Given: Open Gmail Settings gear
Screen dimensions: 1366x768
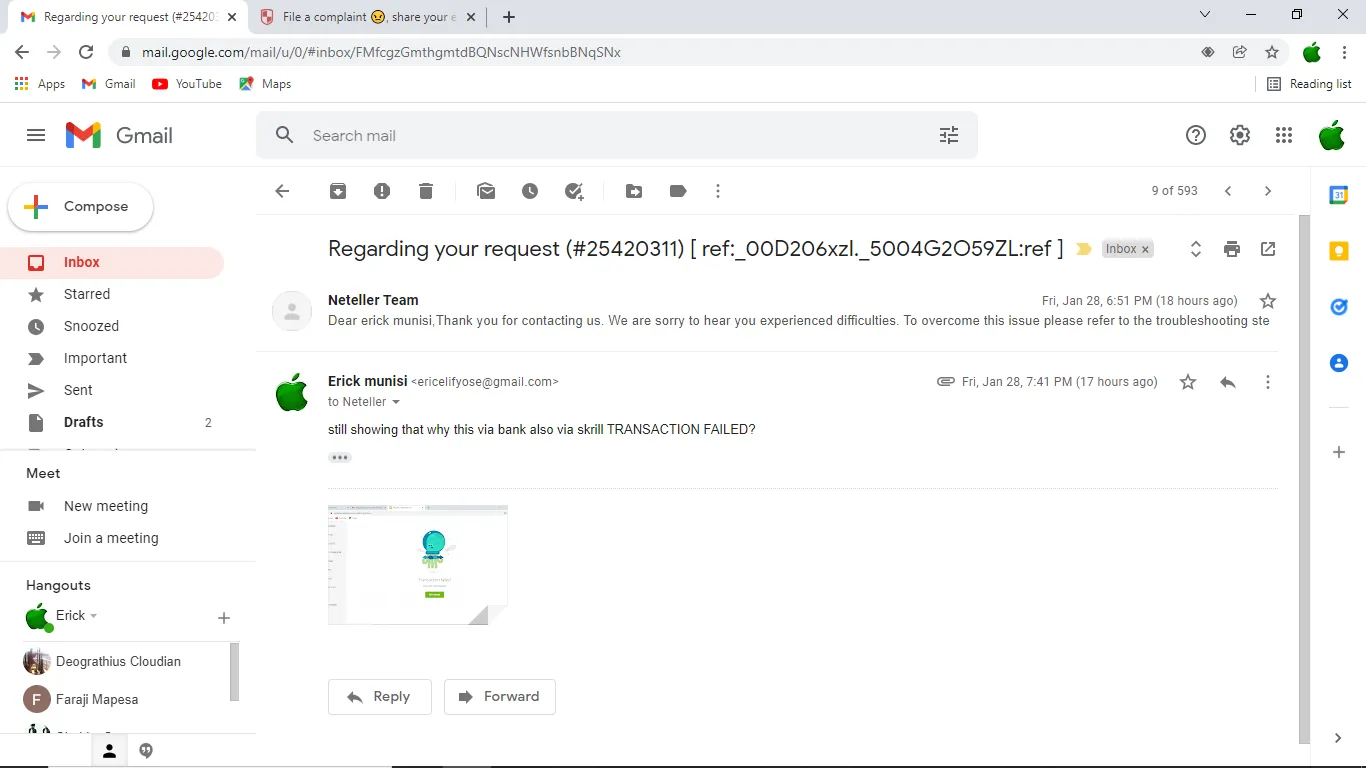Looking at the screenshot, I should [x=1240, y=135].
